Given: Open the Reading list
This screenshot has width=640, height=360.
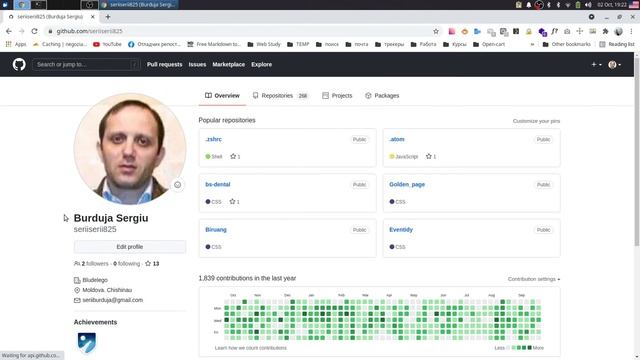Looking at the screenshot, I should (x=617, y=44).
